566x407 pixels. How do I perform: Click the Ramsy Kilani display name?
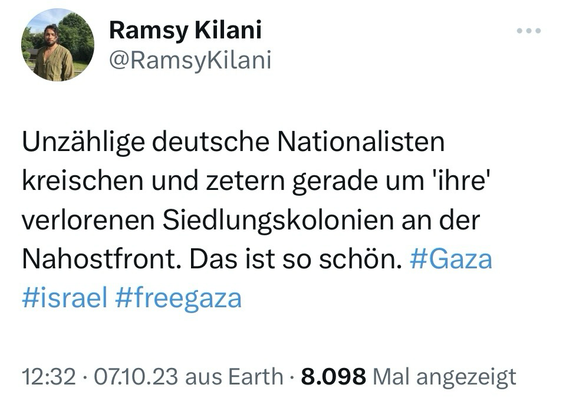click(185, 30)
